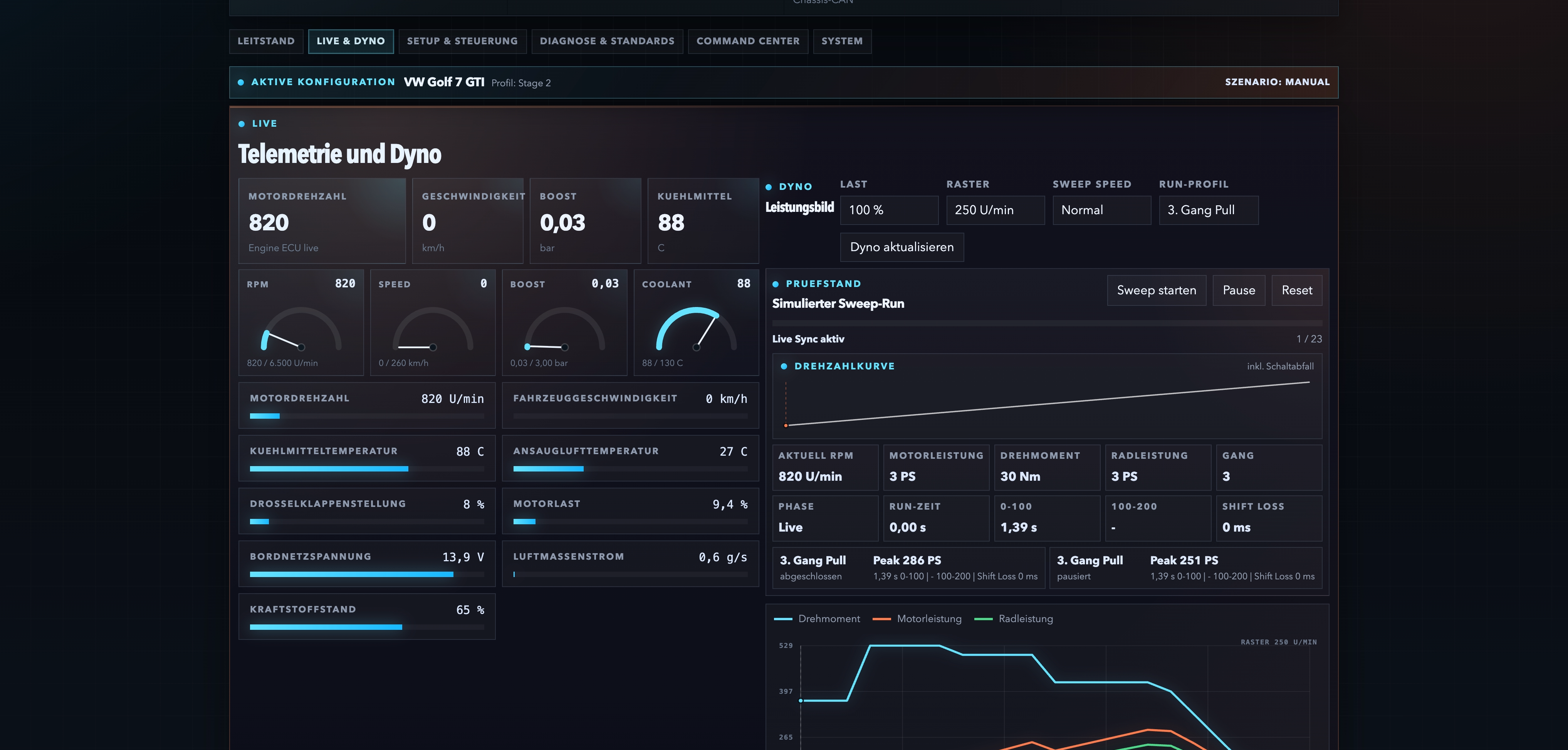Click the Kuehlmitteltemperatur progress bar
This screenshot has height=750, width=1568.
coord(367,469)
